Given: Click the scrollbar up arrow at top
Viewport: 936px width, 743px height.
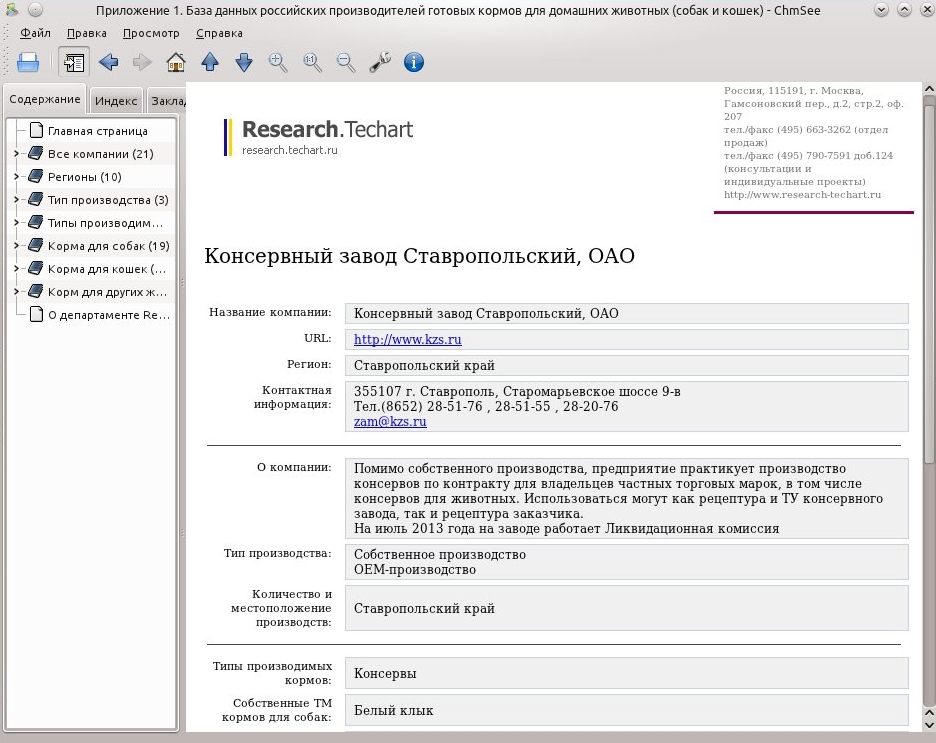Looking at the screenshot, I should [929, 89].
